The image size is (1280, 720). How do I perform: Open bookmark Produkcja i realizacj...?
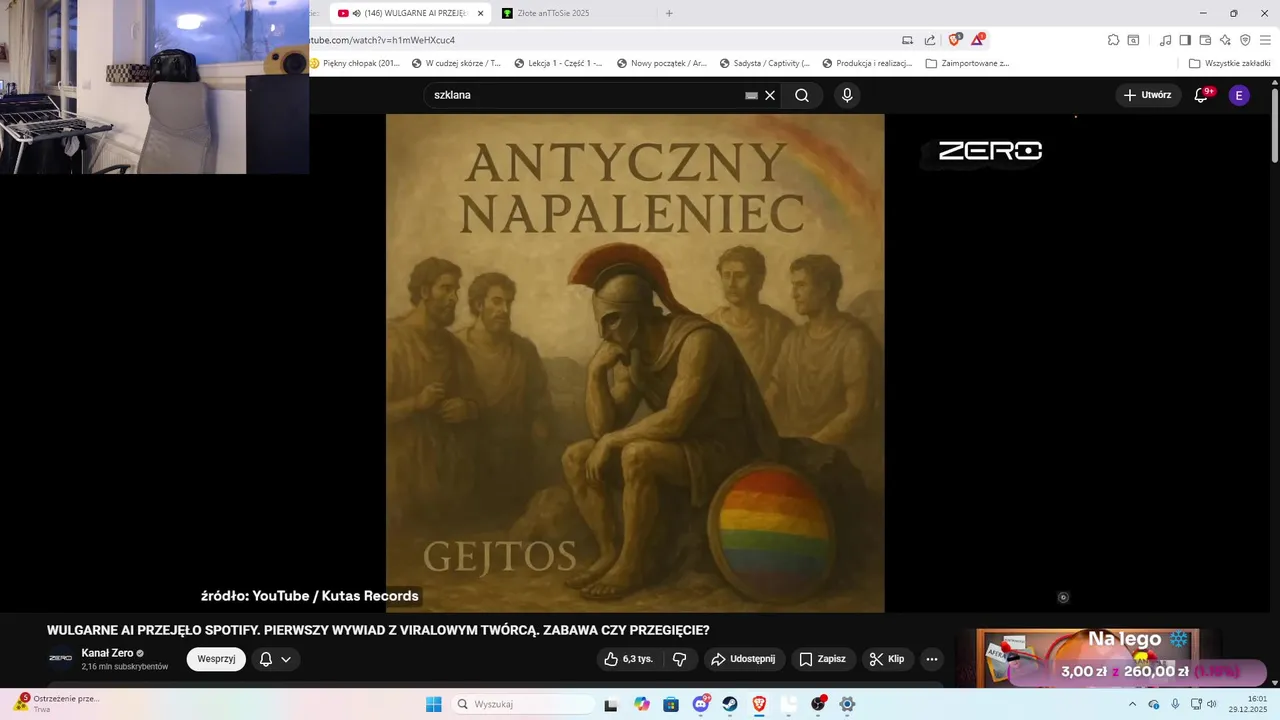tap(867, 63)
